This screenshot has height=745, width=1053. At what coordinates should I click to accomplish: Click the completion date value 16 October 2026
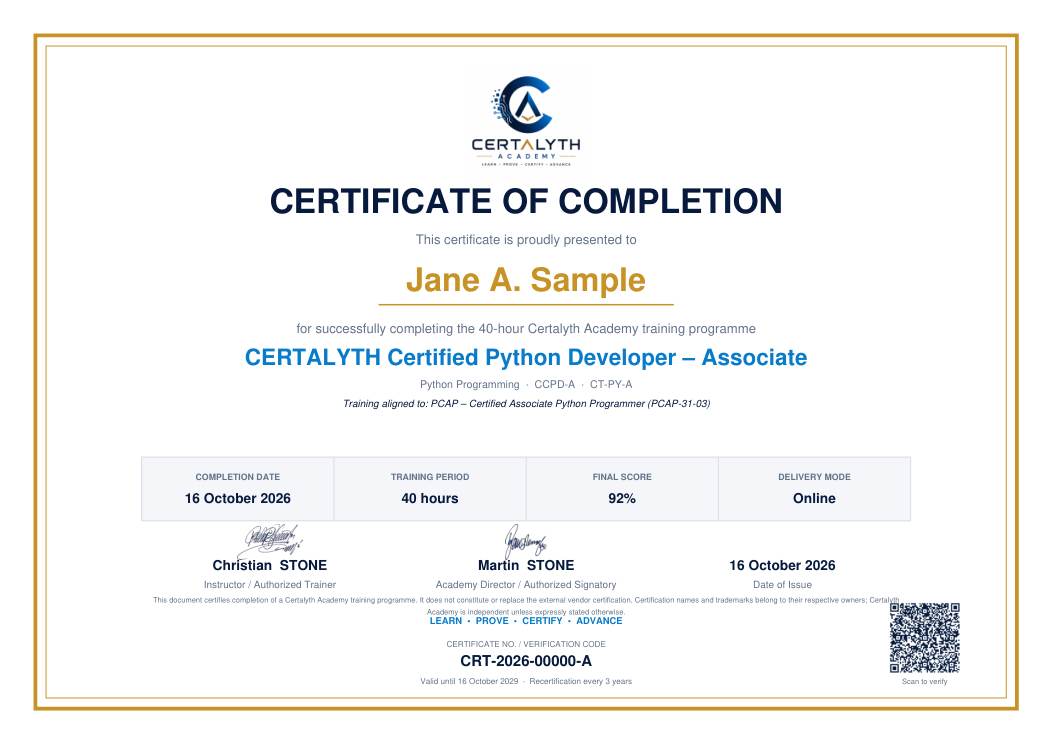238,498
